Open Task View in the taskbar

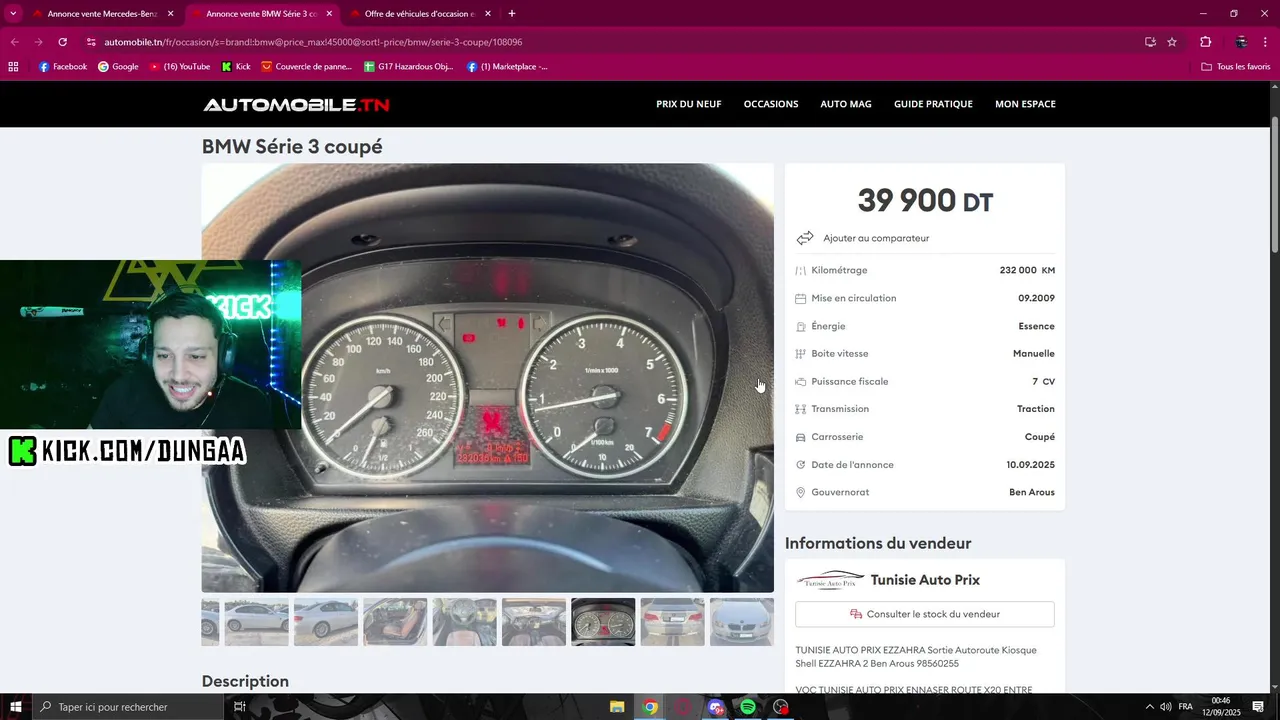click(x=240, y=707)
